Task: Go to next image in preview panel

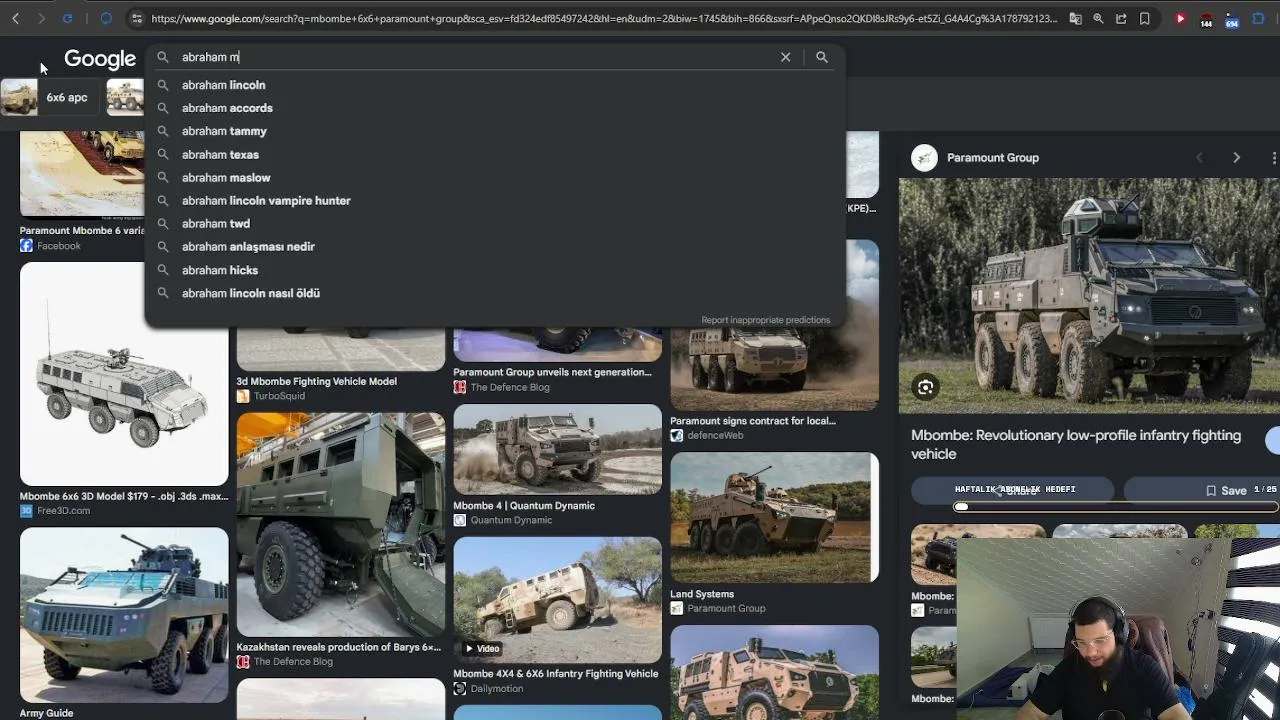Action: pyautogui.click(x=1236, y=158)
